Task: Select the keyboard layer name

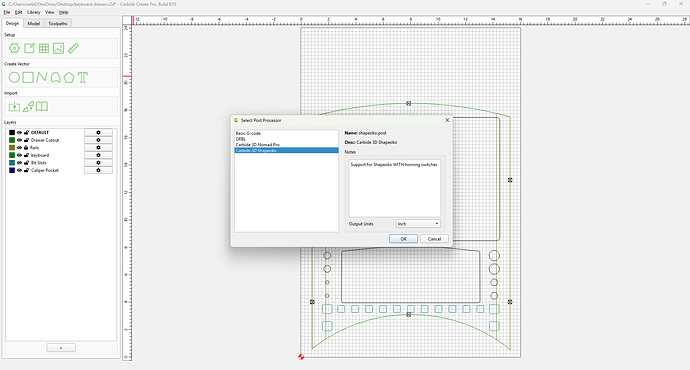Action: click(x=40, y=155)
